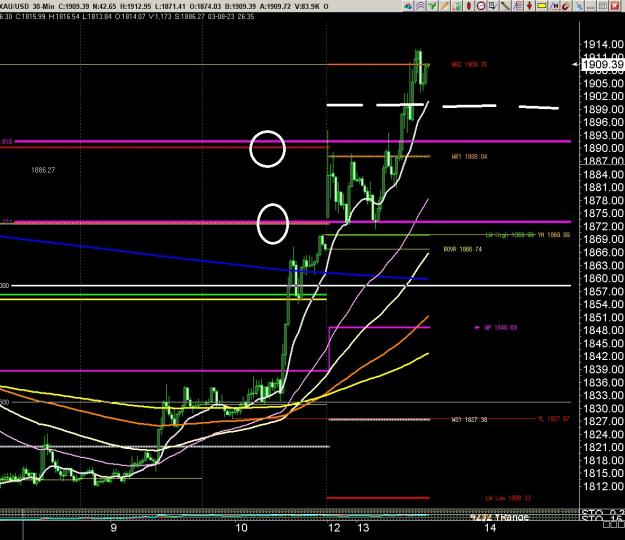Click the 1848.00 price axis label

click(603, 330)
